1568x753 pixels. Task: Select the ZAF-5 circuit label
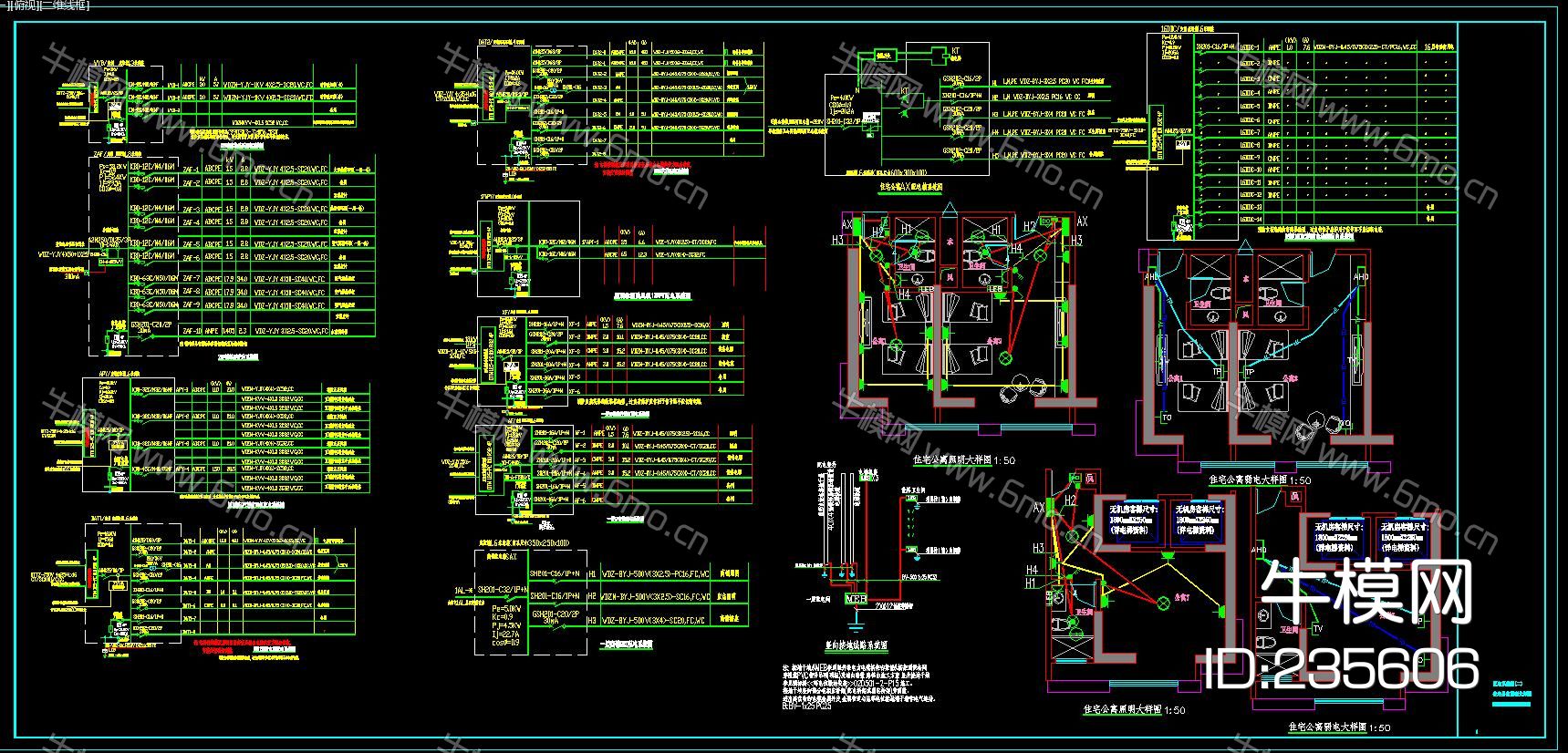(x=190, y=244)
